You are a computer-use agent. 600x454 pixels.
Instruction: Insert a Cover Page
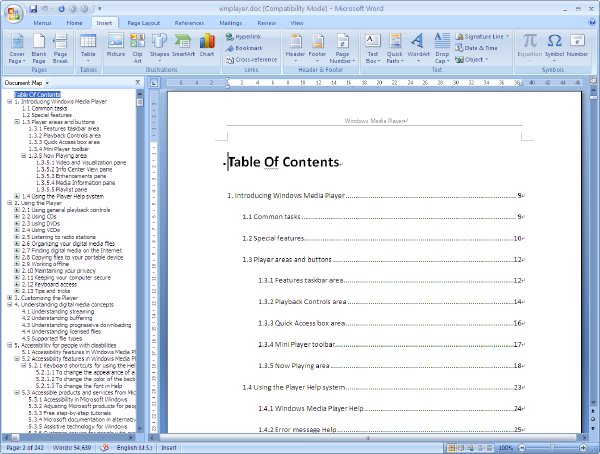tap(17, 49)
